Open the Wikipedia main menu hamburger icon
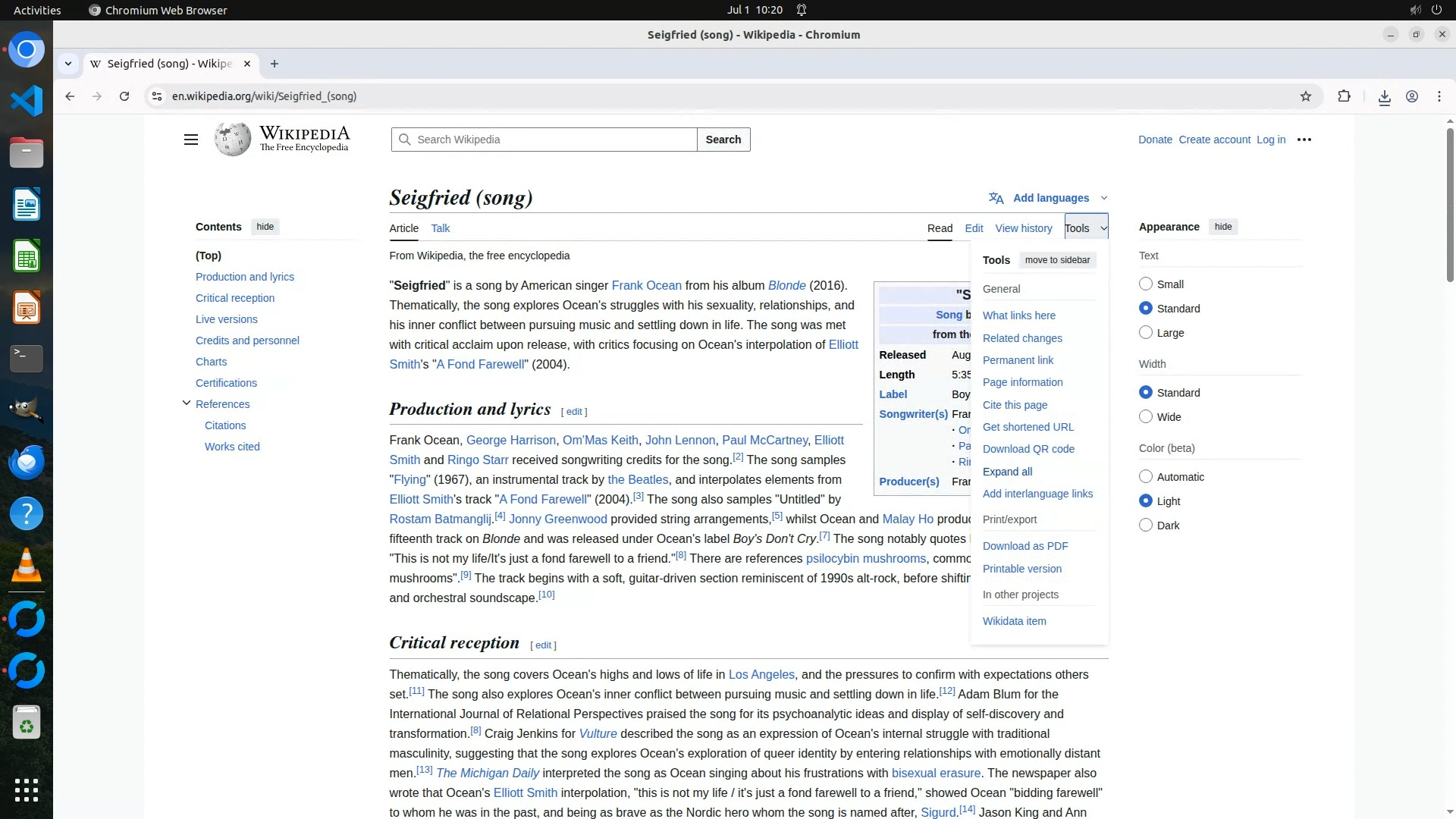 click(x=191, y=140)
